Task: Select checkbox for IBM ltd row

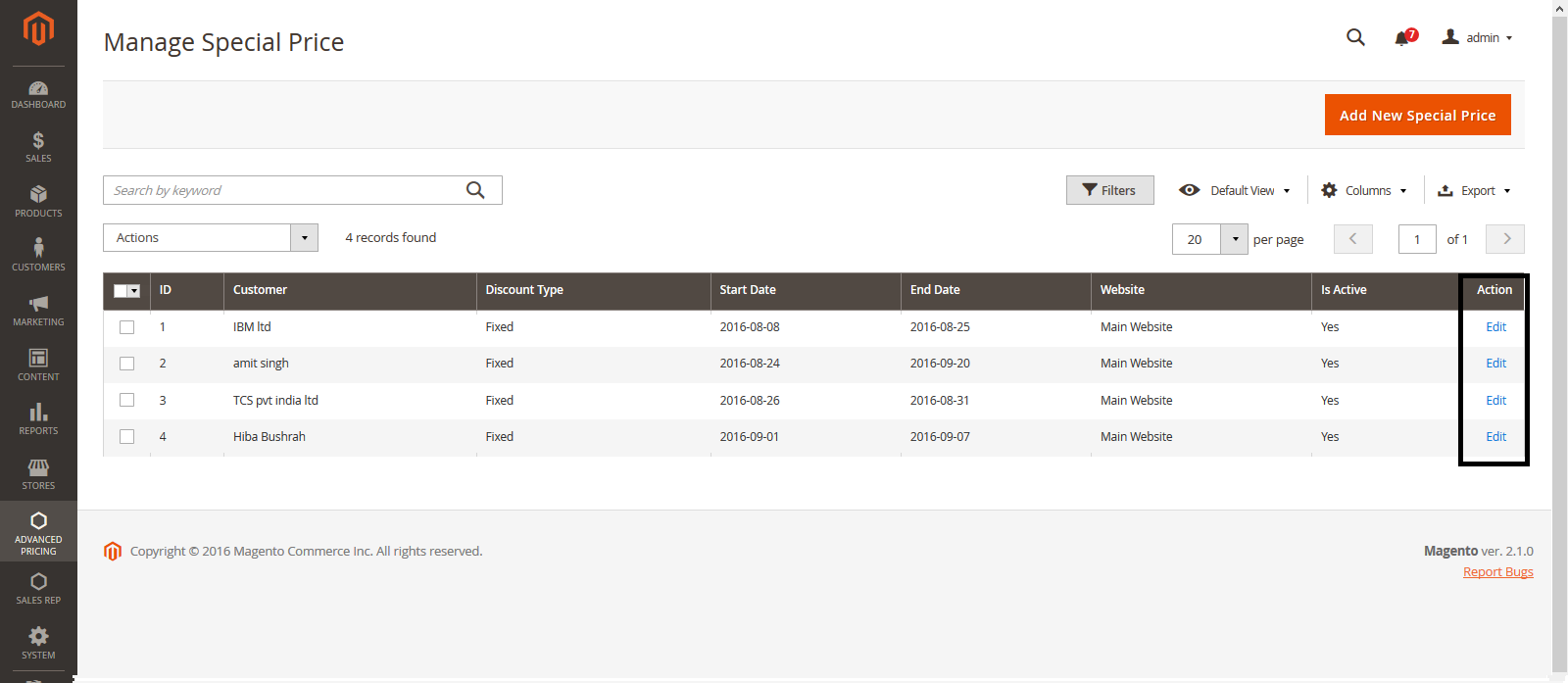Action: point(126,327)
